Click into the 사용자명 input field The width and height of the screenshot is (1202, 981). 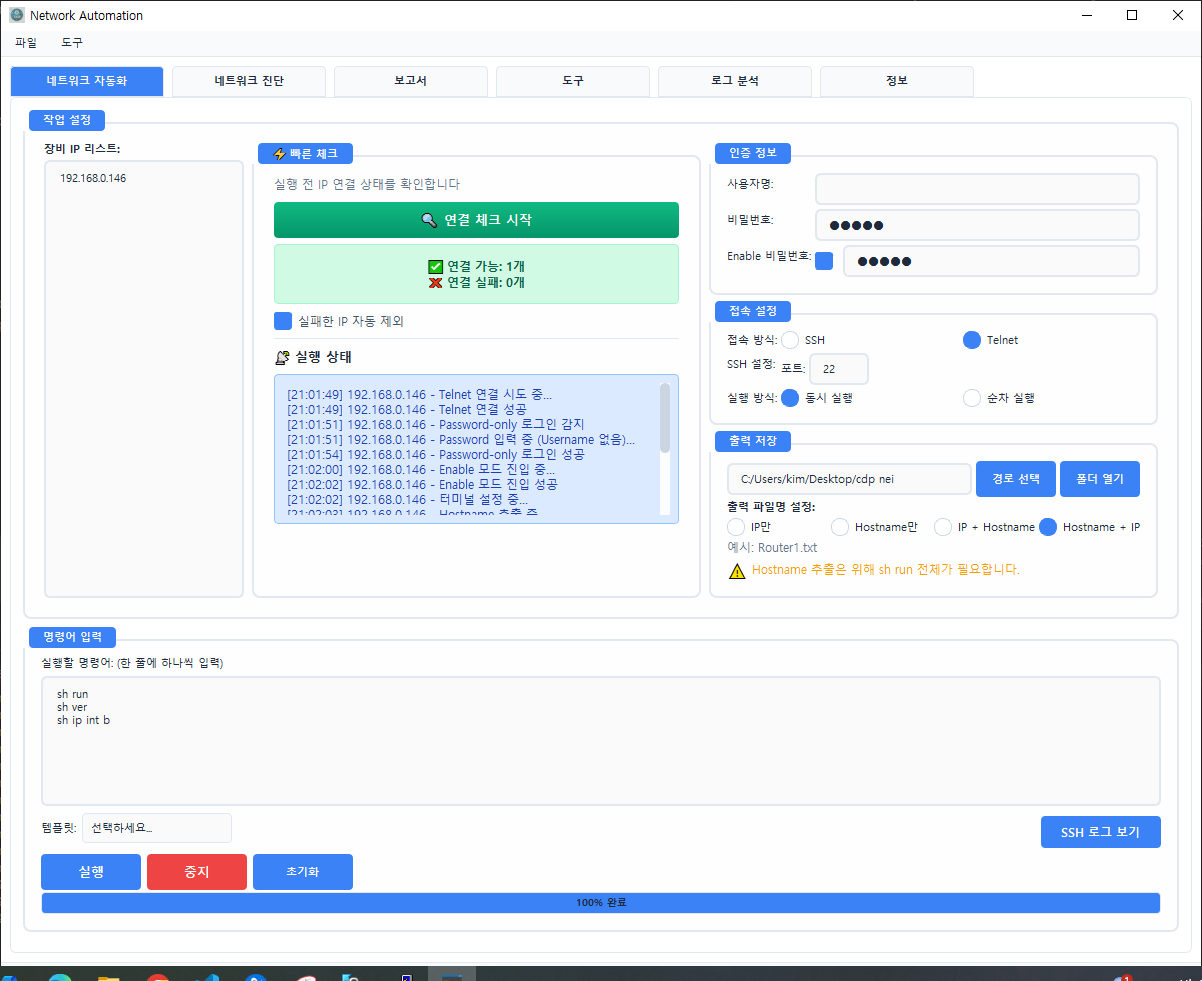pos(976,189)
